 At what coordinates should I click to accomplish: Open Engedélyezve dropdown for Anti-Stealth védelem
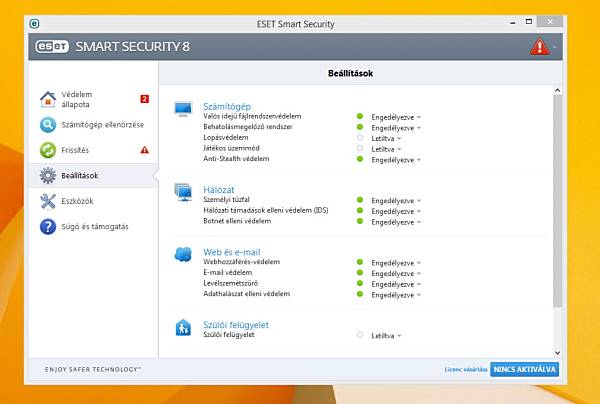[396, 160]
